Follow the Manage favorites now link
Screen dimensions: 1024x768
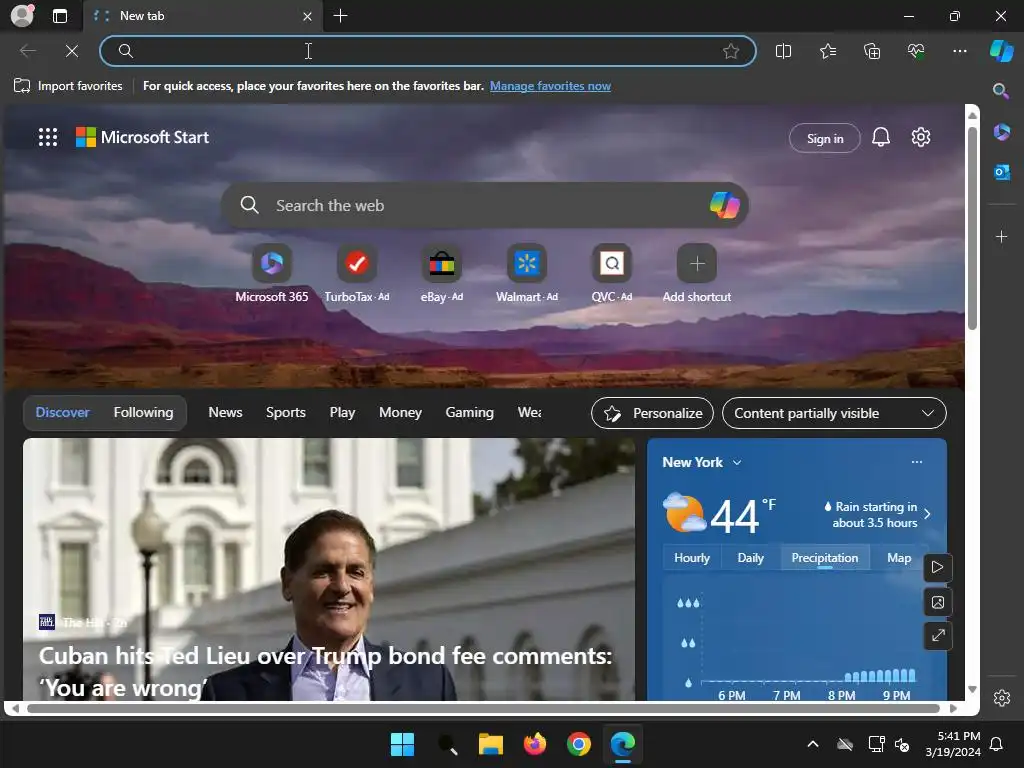551,86
